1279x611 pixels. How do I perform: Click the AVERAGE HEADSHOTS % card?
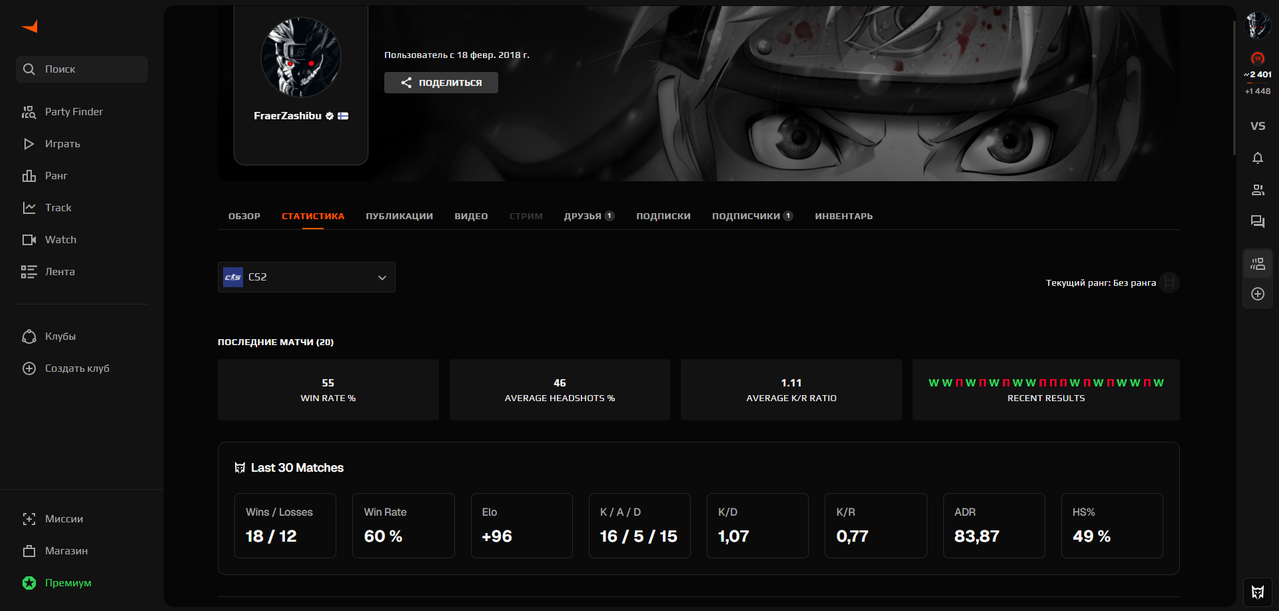(x=560, y=390)
